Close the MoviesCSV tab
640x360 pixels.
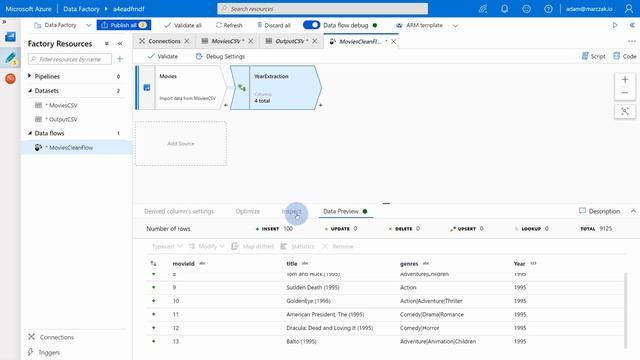(251, 41)
